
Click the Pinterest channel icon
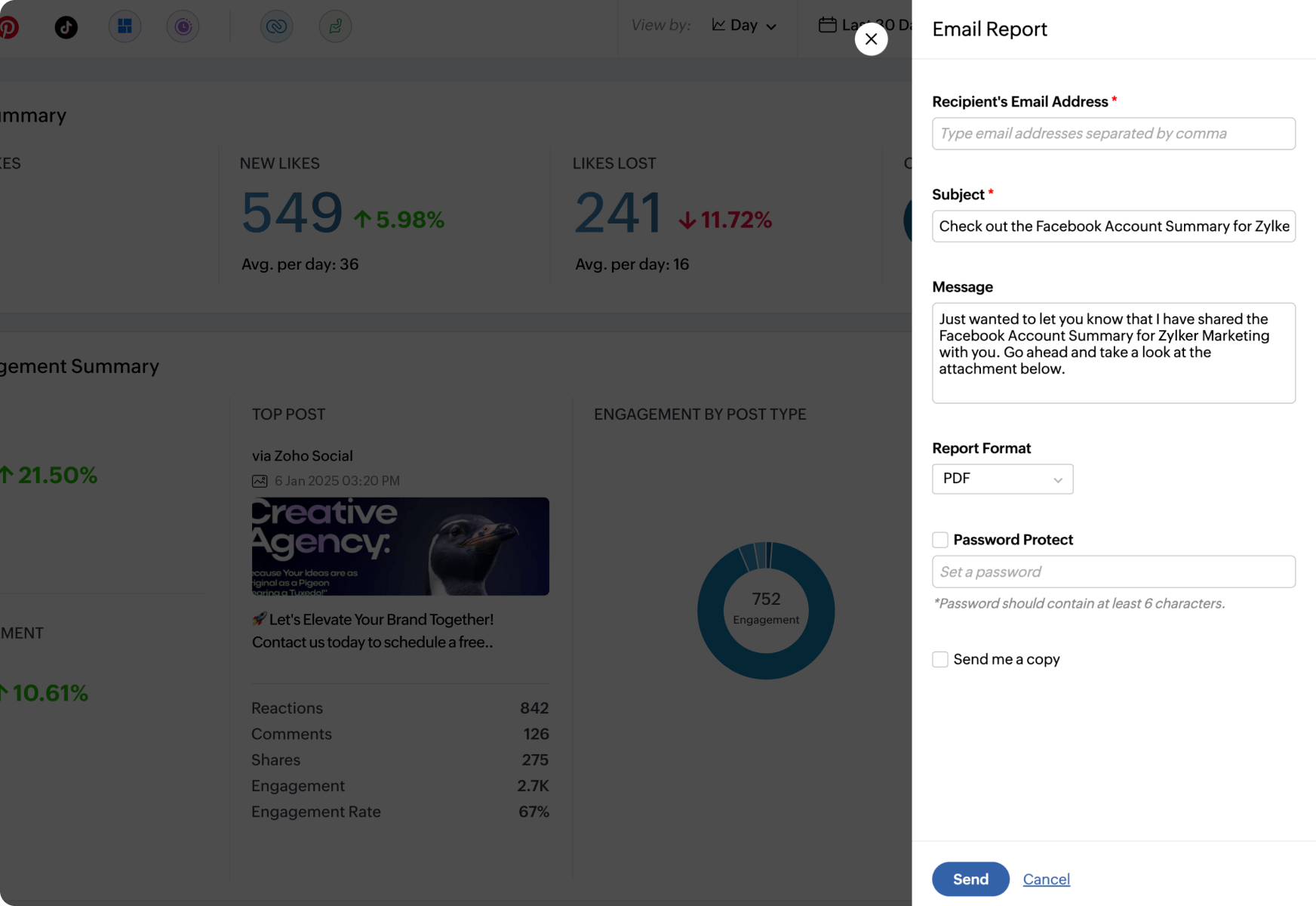[8, 27]
